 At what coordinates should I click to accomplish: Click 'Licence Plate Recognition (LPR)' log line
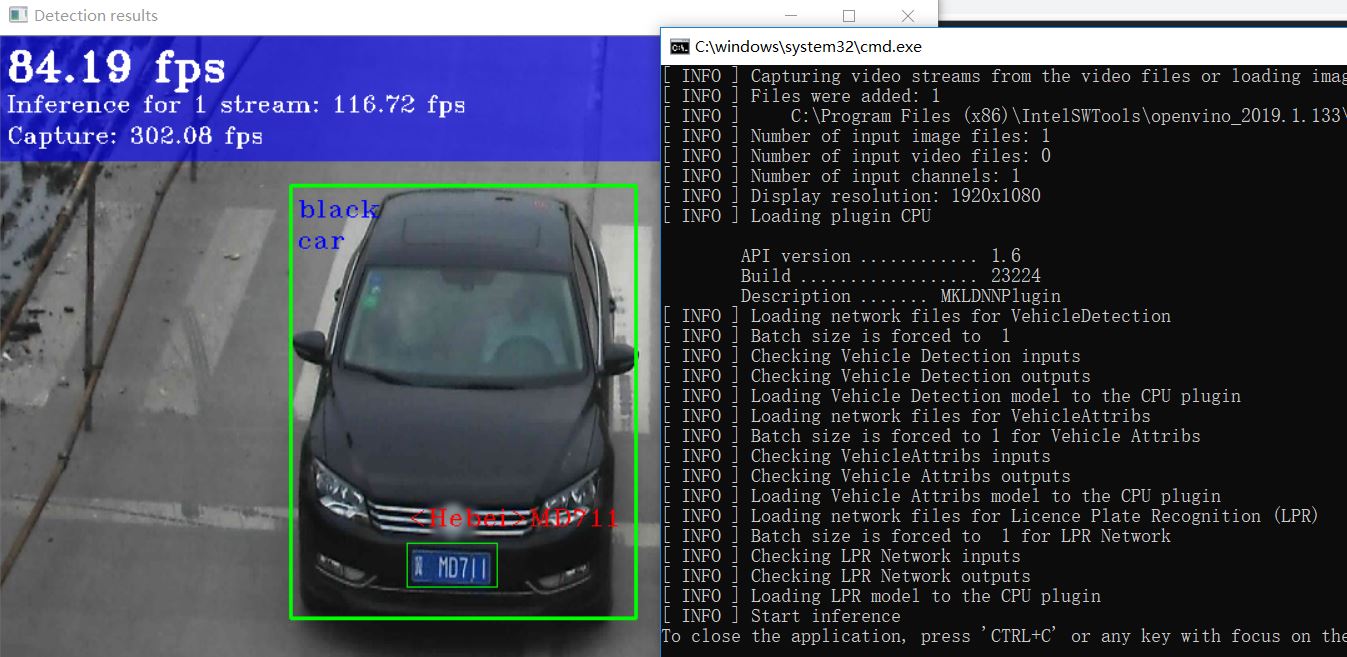[990, 516]
